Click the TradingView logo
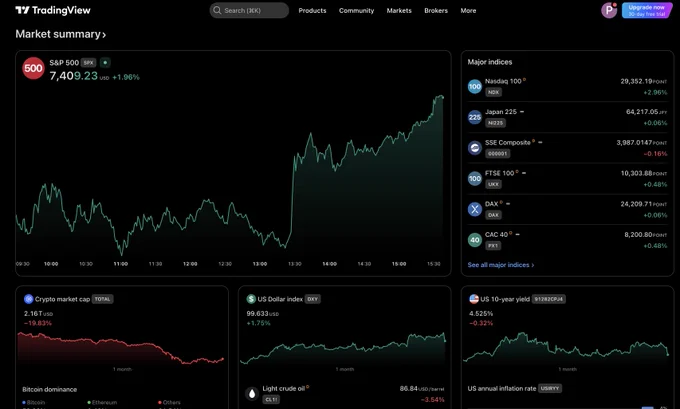The height and width of the screenshot is (409, 680). click(x=53, y=10)
